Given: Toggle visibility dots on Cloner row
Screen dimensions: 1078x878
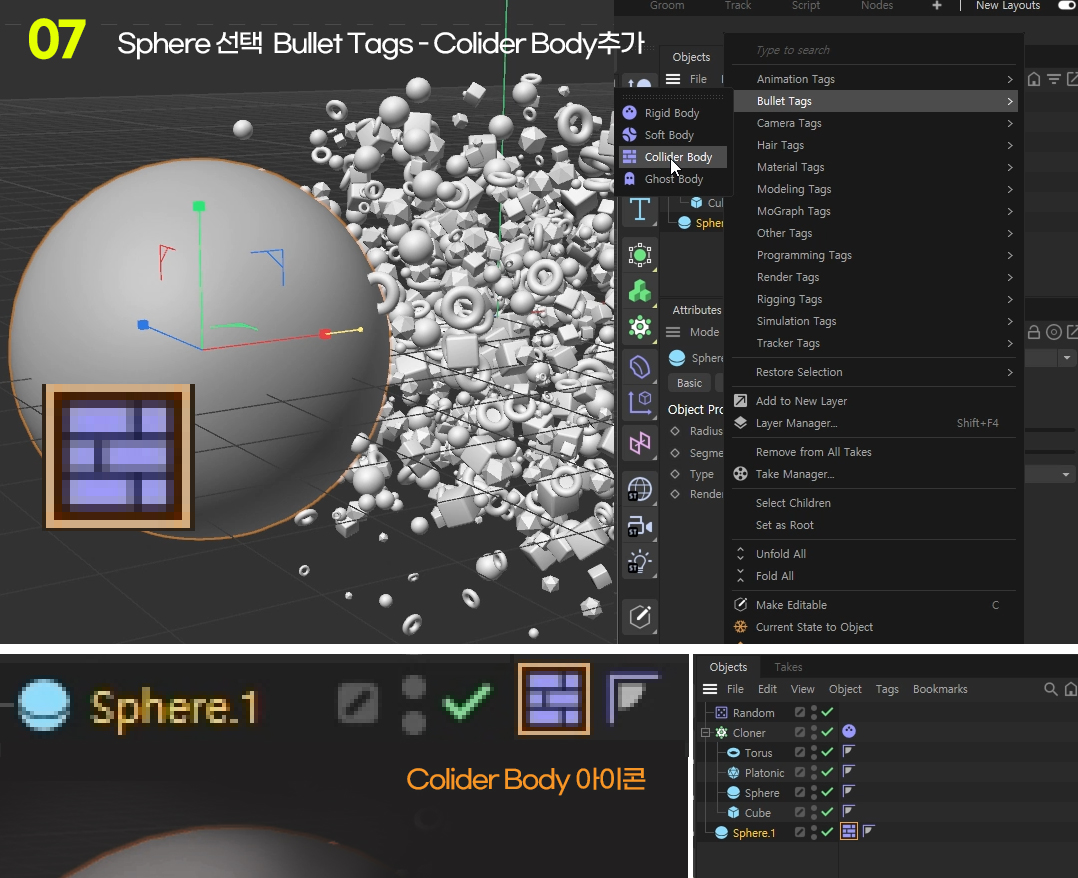Looking at the screenshot, I should point(814,732).
